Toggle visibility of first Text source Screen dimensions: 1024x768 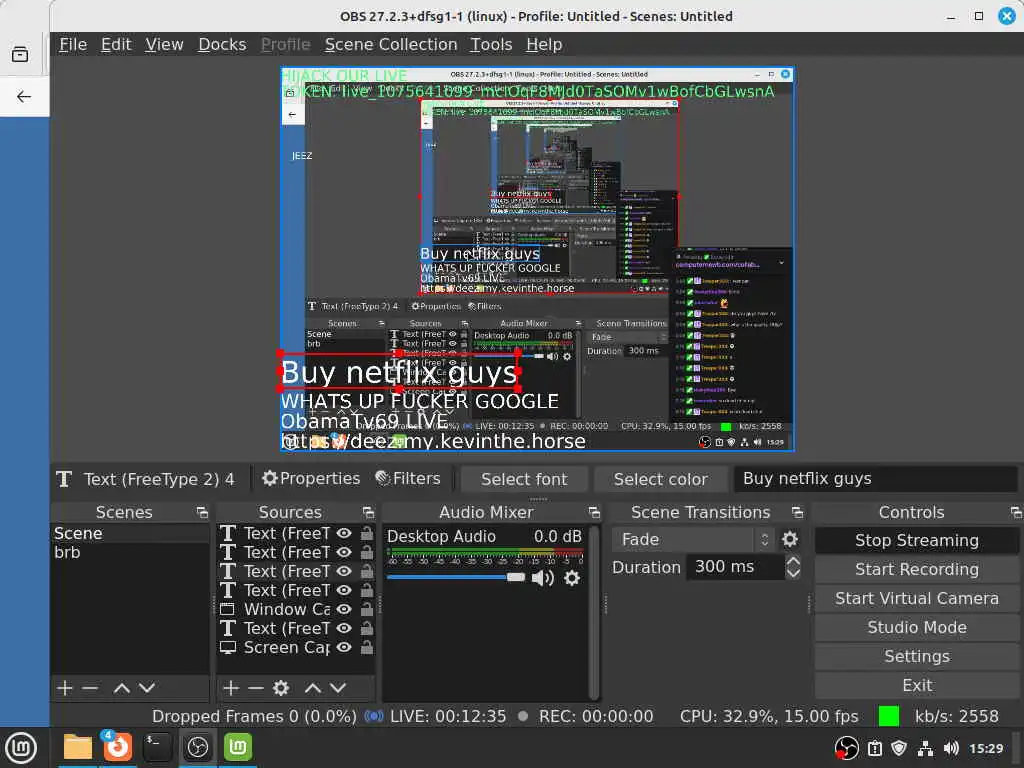(x=344, y=534)
